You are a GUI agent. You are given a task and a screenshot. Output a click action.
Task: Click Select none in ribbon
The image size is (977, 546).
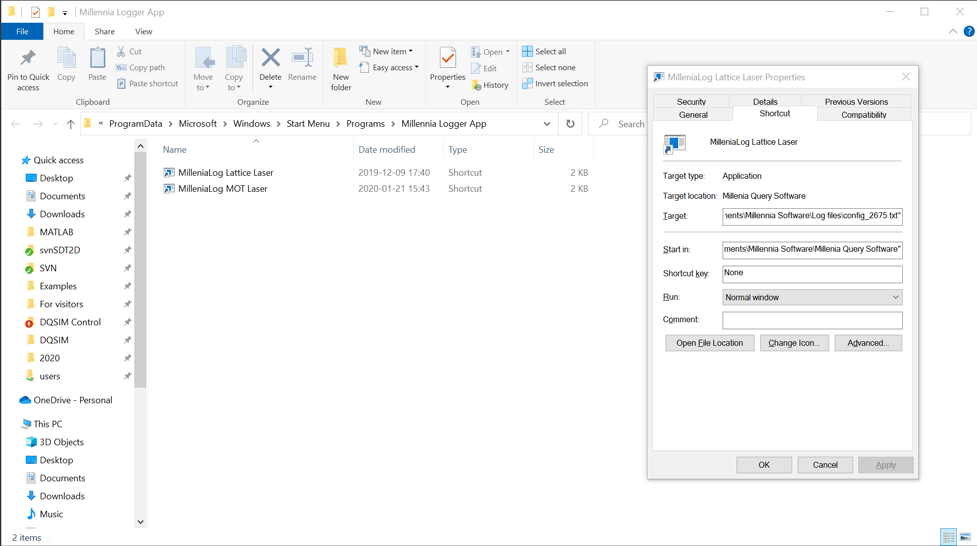click(549, 67)
